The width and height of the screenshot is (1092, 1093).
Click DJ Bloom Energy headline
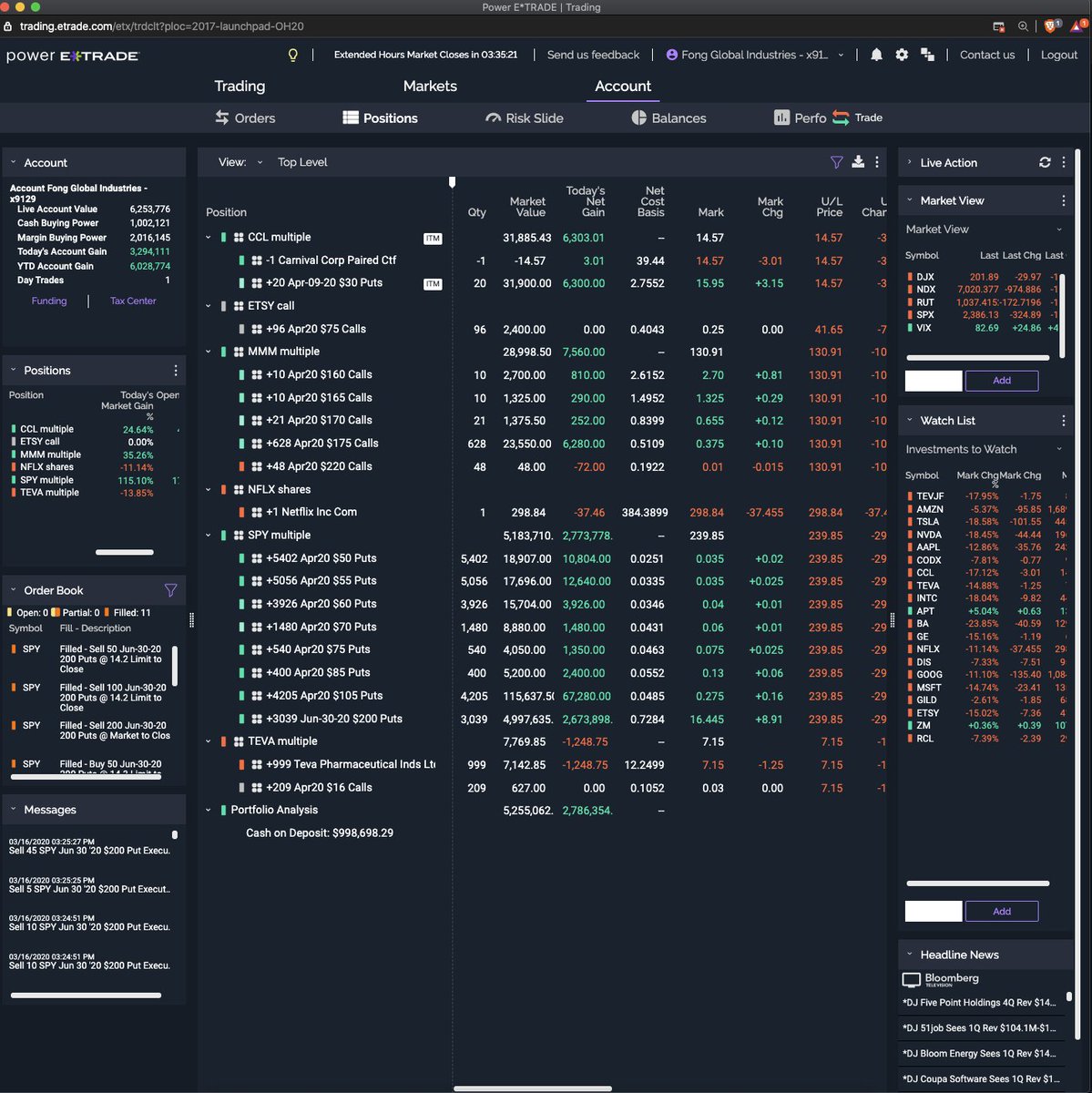point(979,1054)
